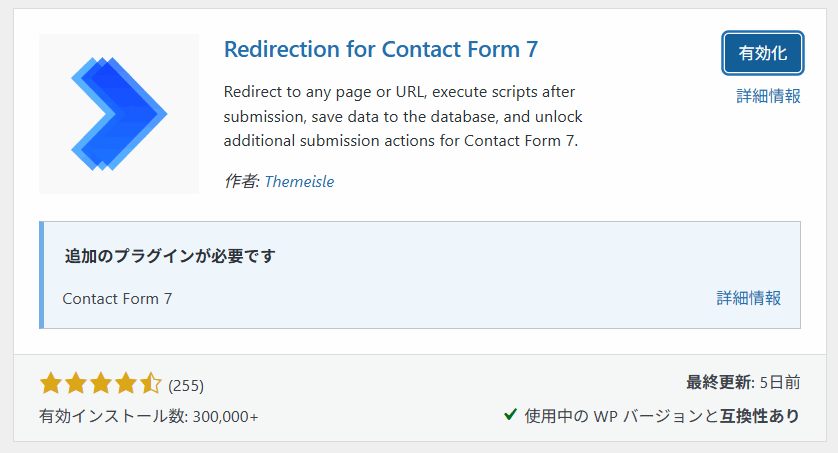The width and height of the screenshot is (838, 453).
Task: Click the 追加のプラグインが必要です notice heading
Action: [x=170, y=256]
